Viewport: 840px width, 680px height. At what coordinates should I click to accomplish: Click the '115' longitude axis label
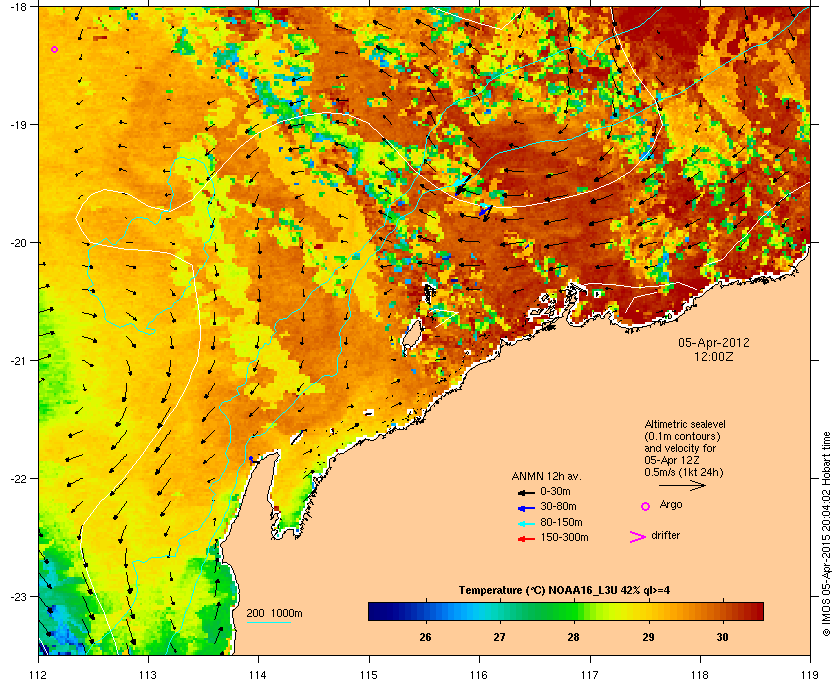click(x=369, y=675)
